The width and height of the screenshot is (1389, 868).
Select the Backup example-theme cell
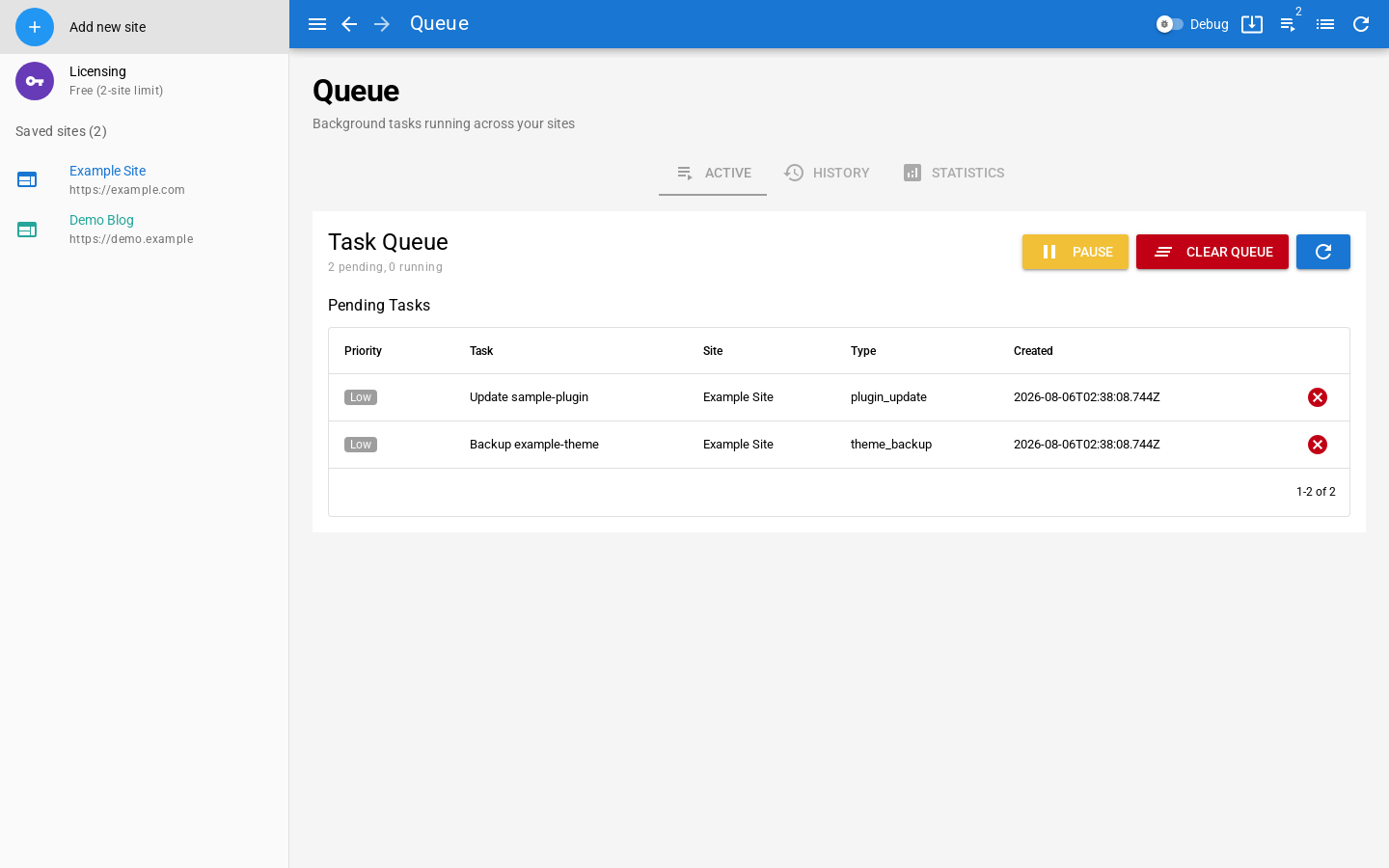pyautogui.click(x=534, y=445)
